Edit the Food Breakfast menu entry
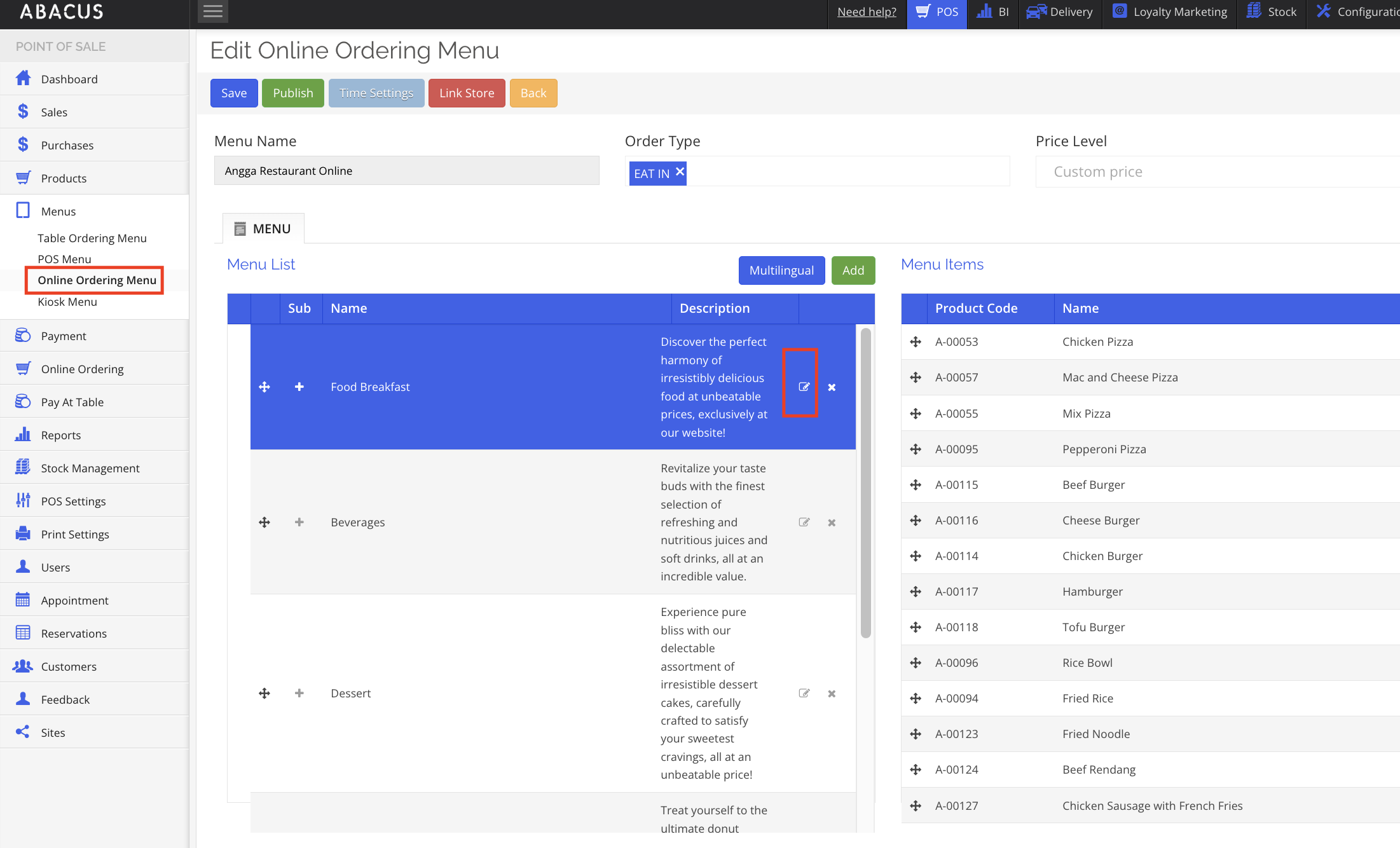The width and height of the screenshot is (1400, 848). pyautogui.click(x=804, y=387)
